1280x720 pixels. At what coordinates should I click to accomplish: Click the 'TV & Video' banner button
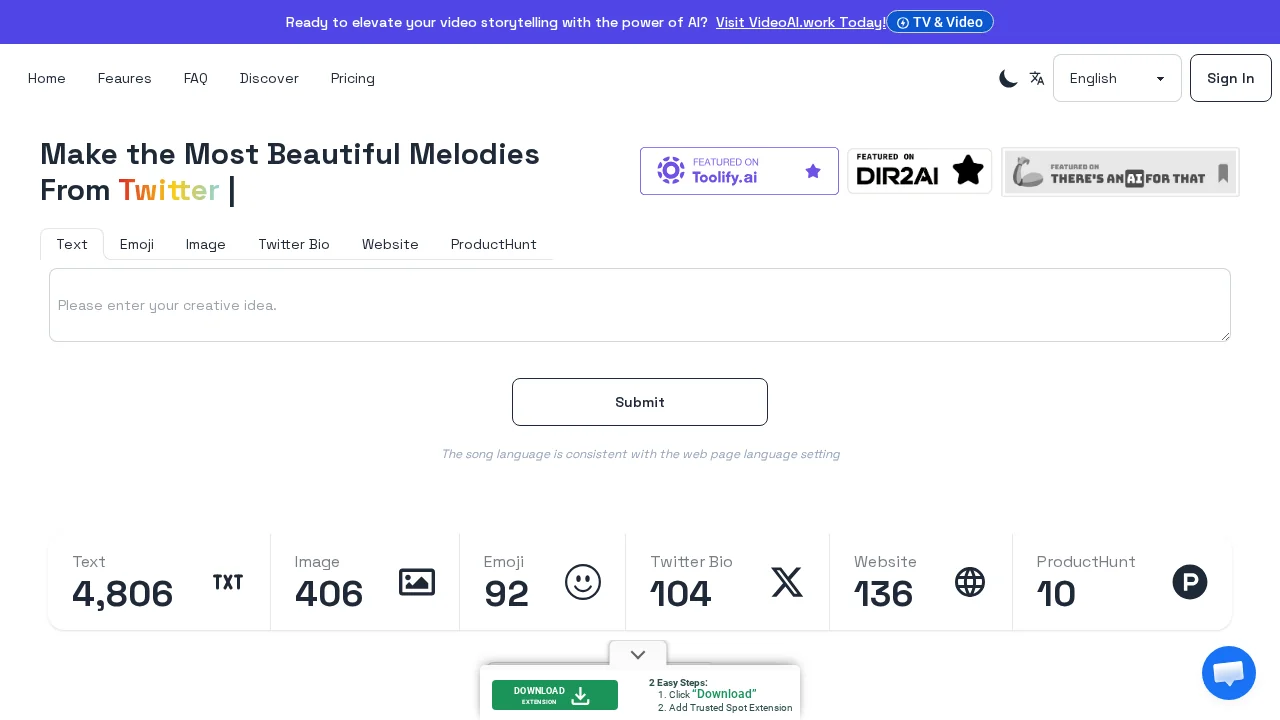(940, 22)
